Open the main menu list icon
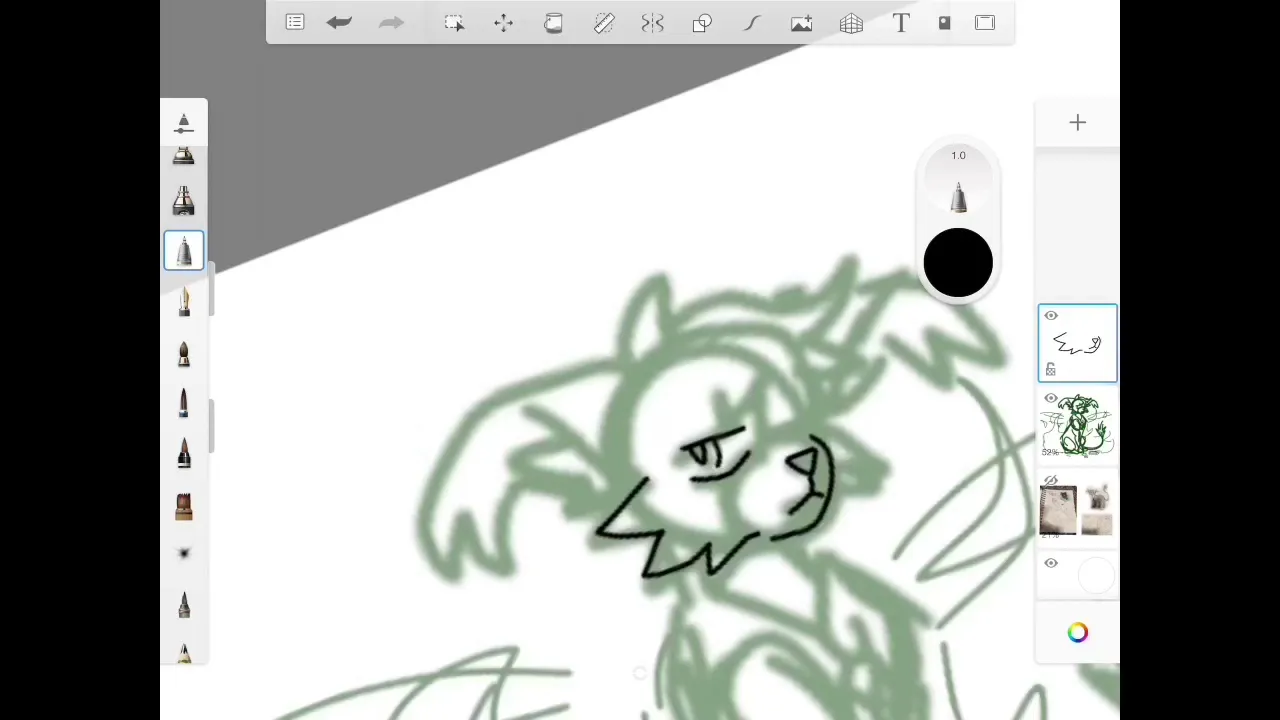 coord(295,22)
